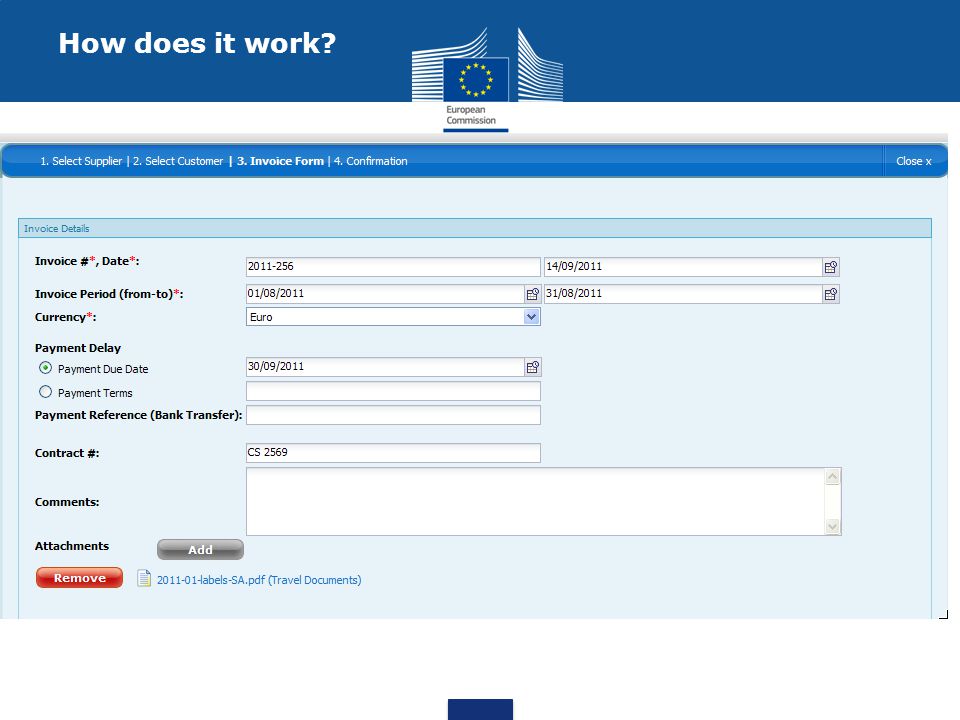This screenshot has height=720, width=960.
Task: Click scroll down arrow in Comments box
Action: [833, 526]
